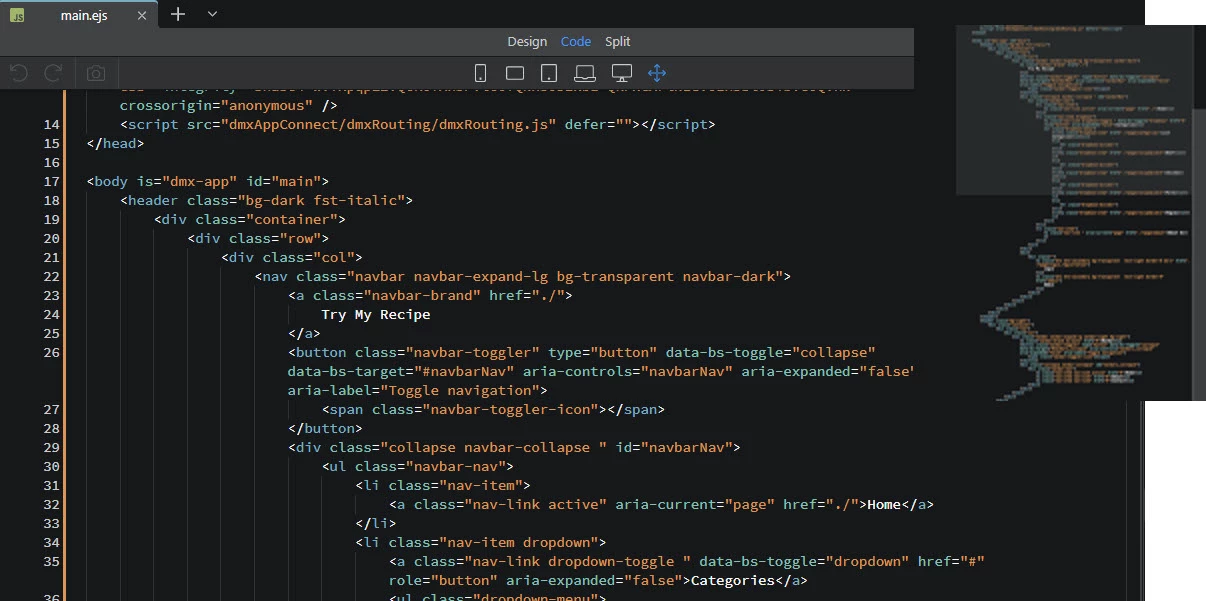Click the redo arrow icon
The width and height of the screenshot is (1206, 601).
(54, 73)
